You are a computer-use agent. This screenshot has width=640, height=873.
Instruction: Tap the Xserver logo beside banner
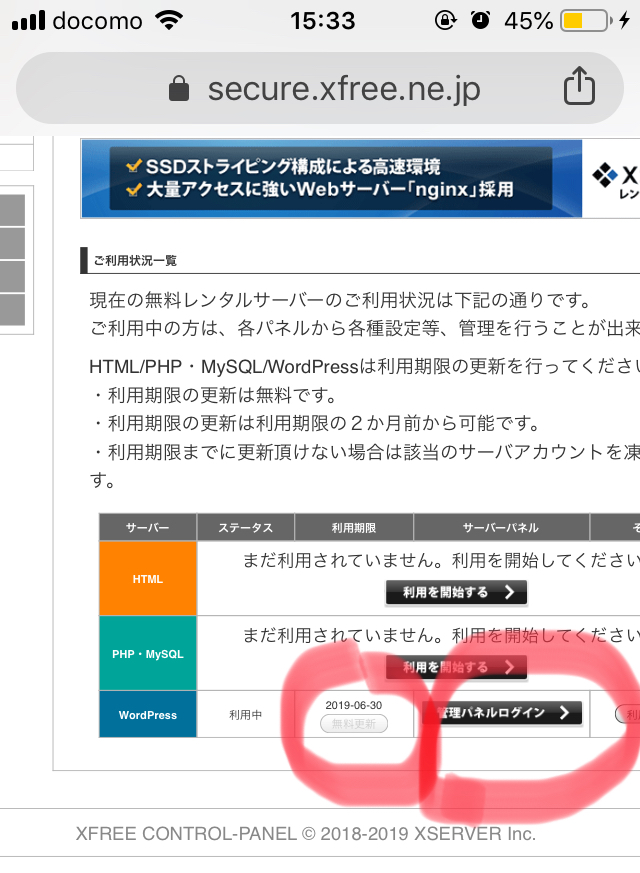[x=615, y=179]
